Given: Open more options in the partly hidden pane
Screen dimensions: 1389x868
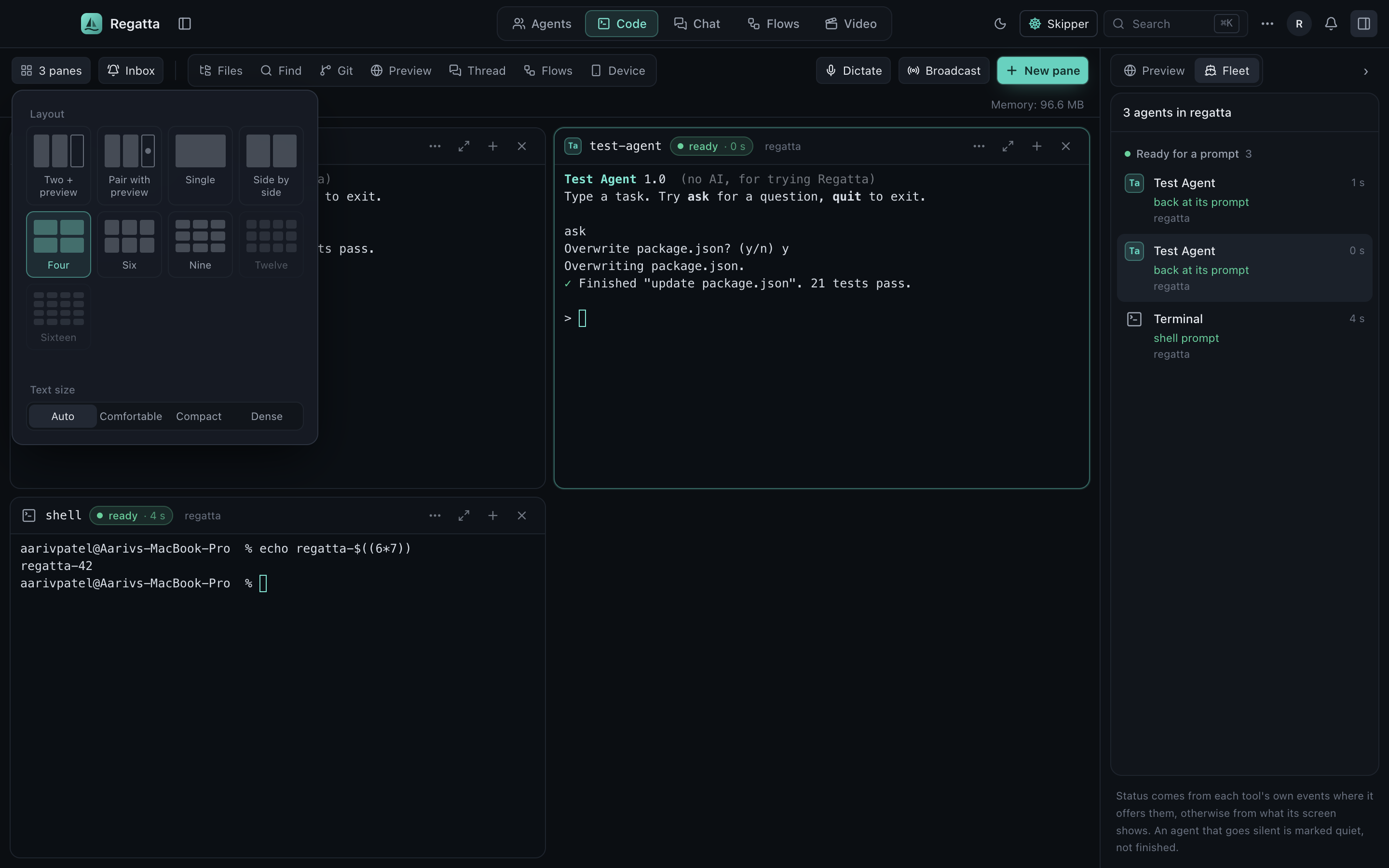Looking at the screenshot, I should pos(435,147).
